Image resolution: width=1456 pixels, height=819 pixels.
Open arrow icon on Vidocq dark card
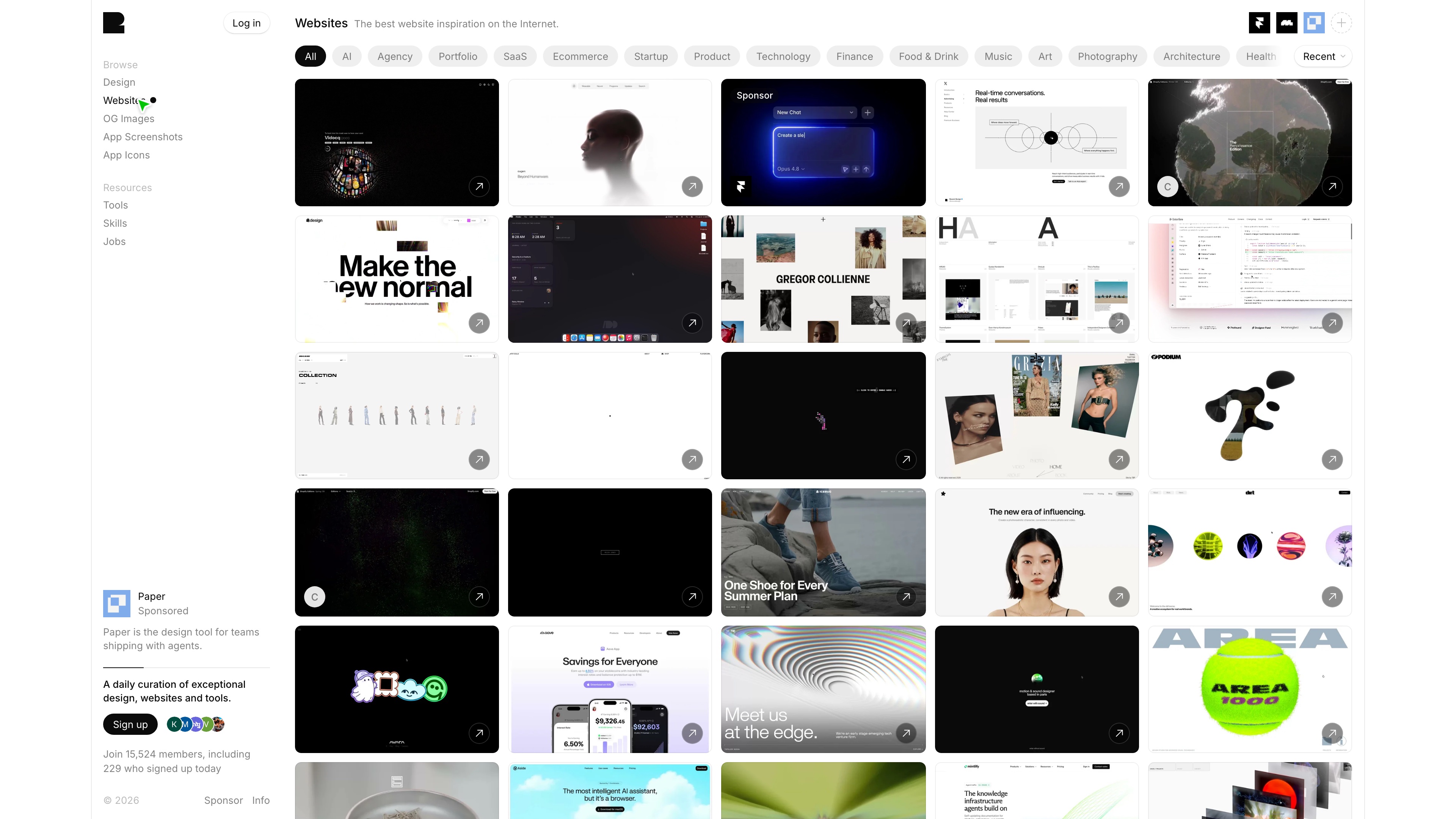tap(479, 187)
